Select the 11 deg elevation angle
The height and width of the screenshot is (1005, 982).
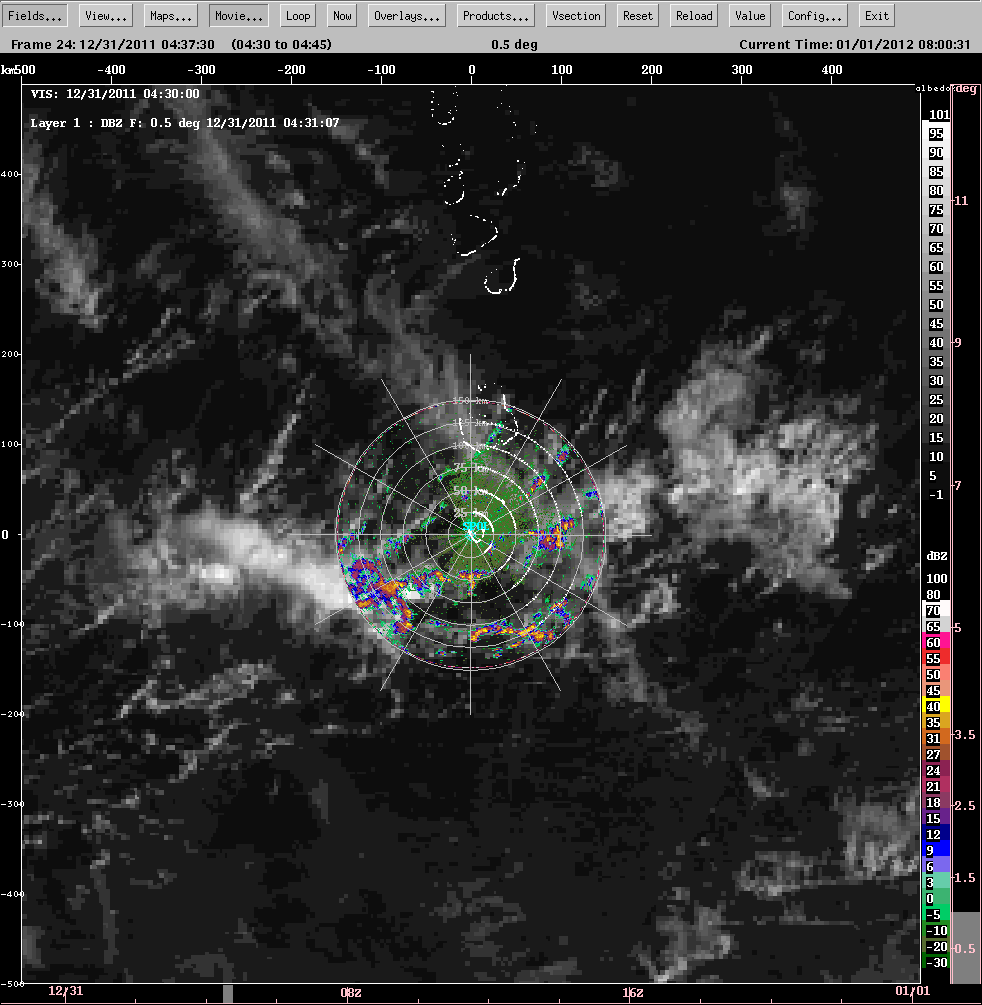pos(965,201)
